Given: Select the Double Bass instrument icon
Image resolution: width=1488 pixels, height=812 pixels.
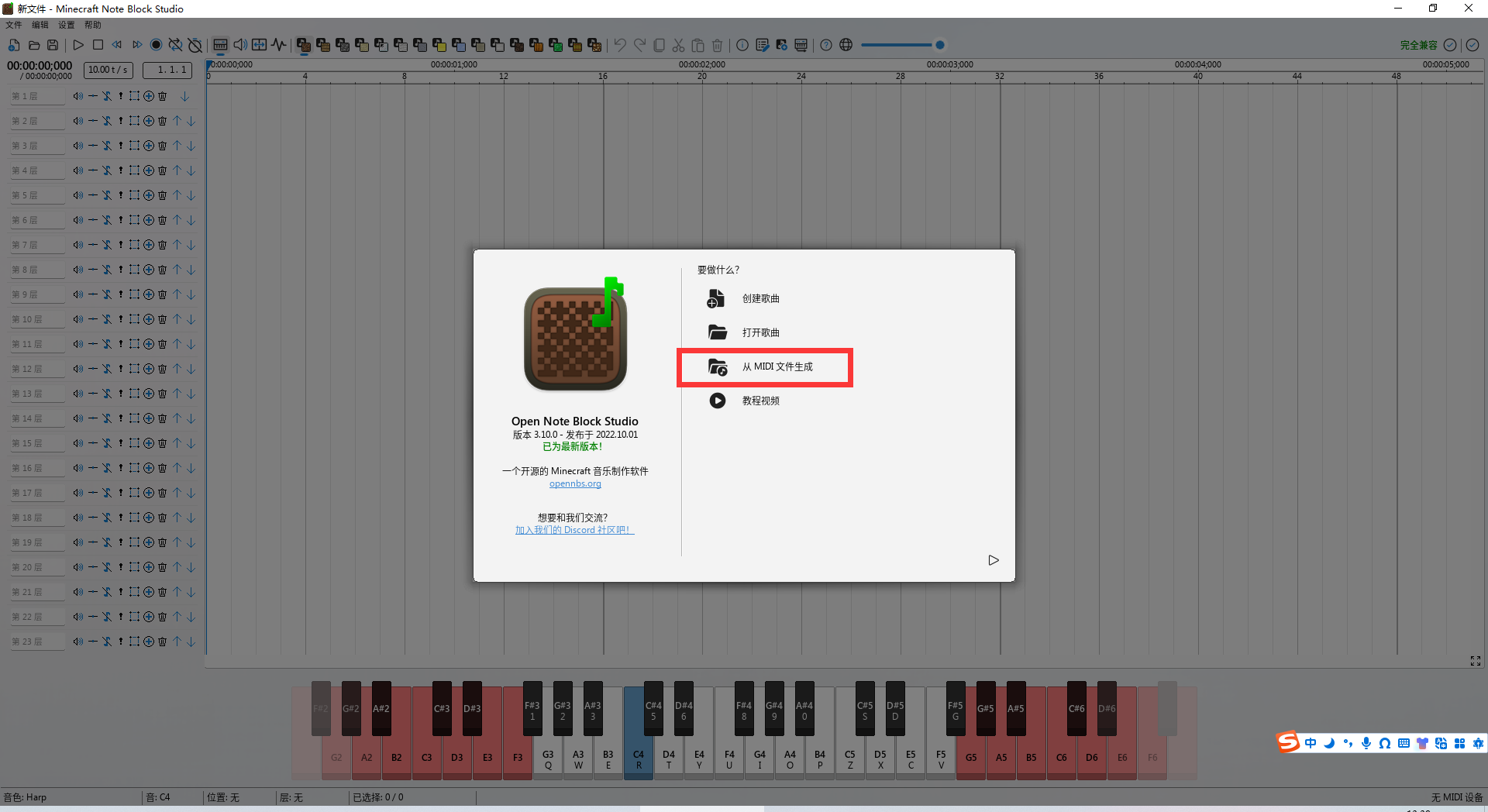Looking at the screenshot, I should pyautogui.click(x=323, y=45).
